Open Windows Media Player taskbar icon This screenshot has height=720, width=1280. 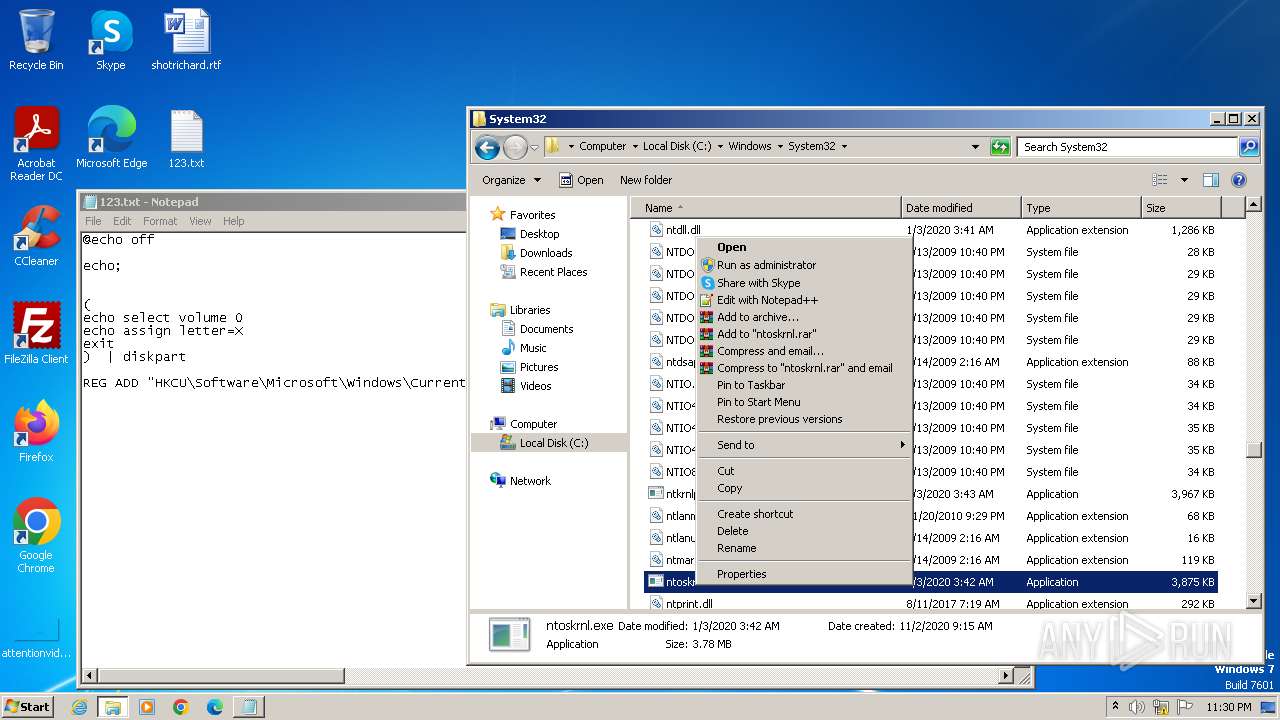pos(147,707)
